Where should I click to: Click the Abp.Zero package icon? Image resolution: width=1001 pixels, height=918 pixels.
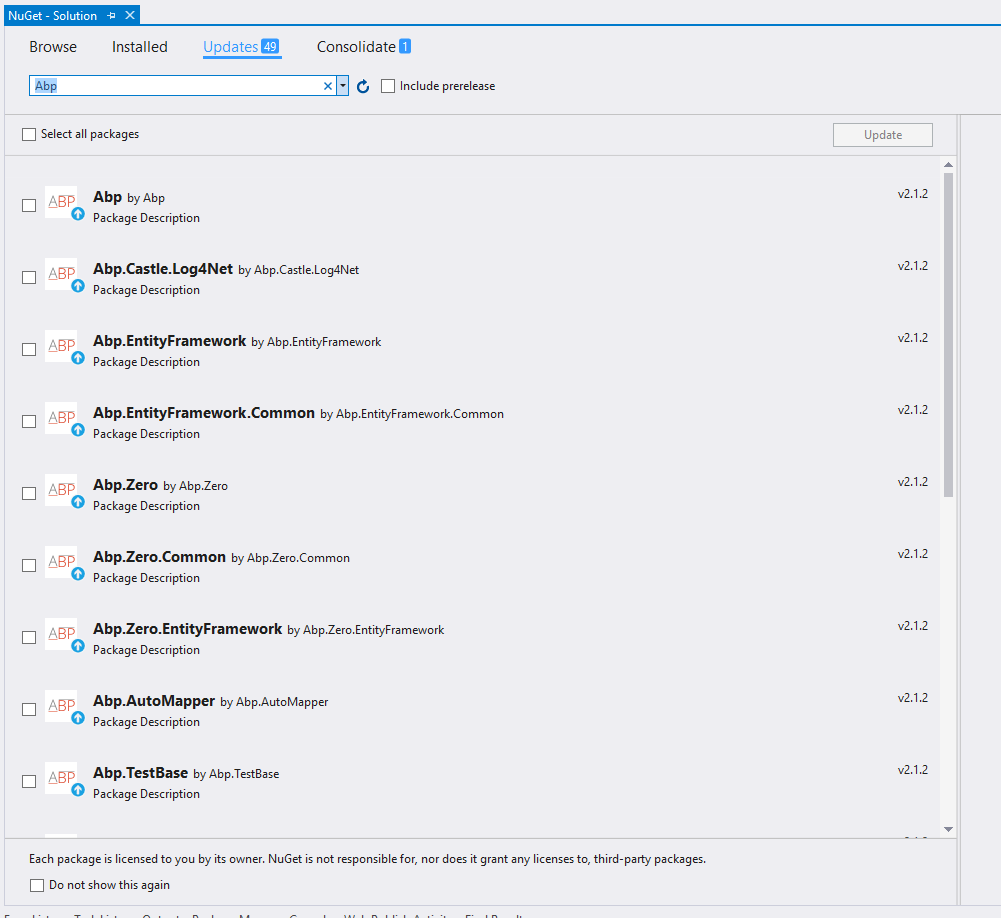coord(62,490)
